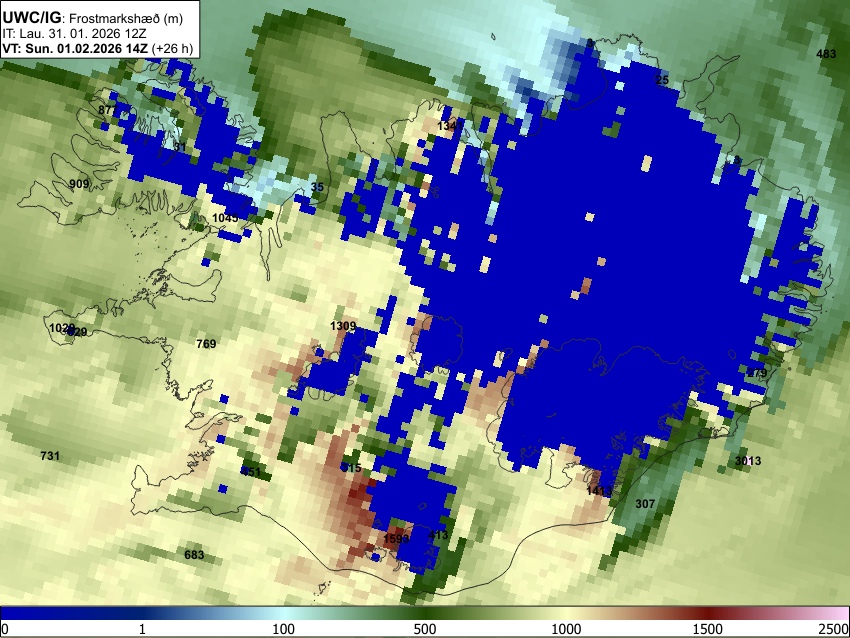
Task: Click the map value 25
Action: tap(662, 80)
